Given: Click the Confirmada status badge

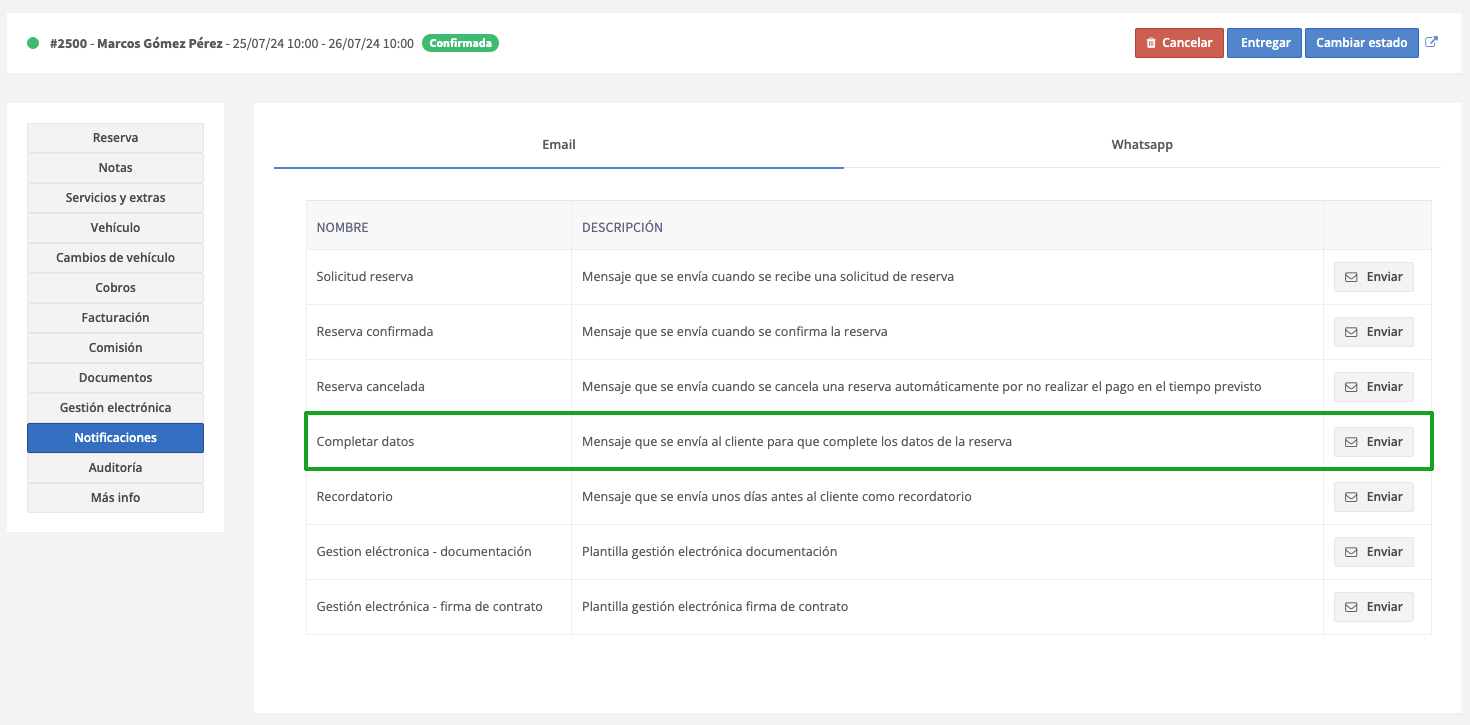Looking at the screenshot, I should [x=460, y=43].
